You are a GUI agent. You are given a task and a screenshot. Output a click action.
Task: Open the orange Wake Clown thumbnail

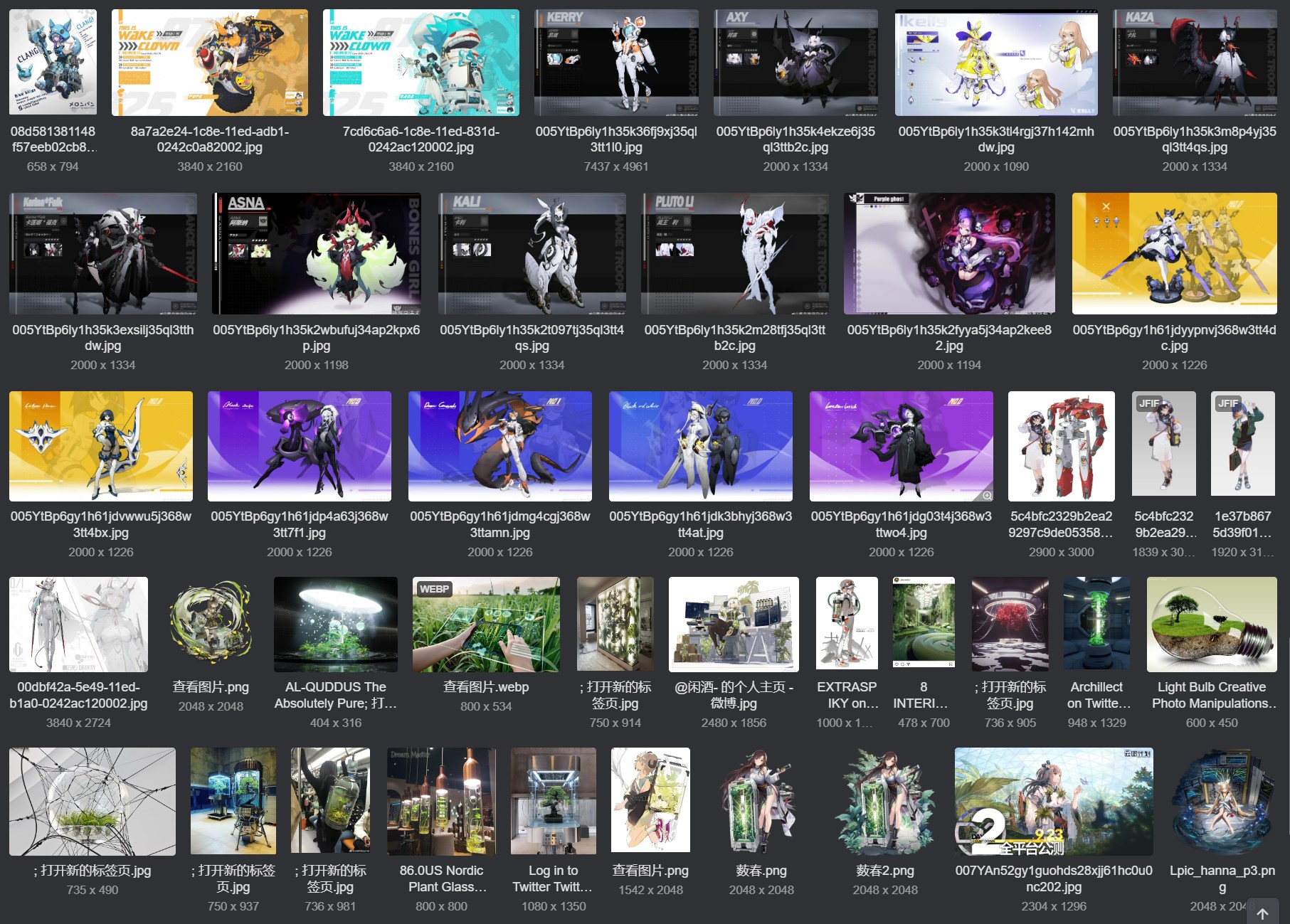click(x=210, y=63)
